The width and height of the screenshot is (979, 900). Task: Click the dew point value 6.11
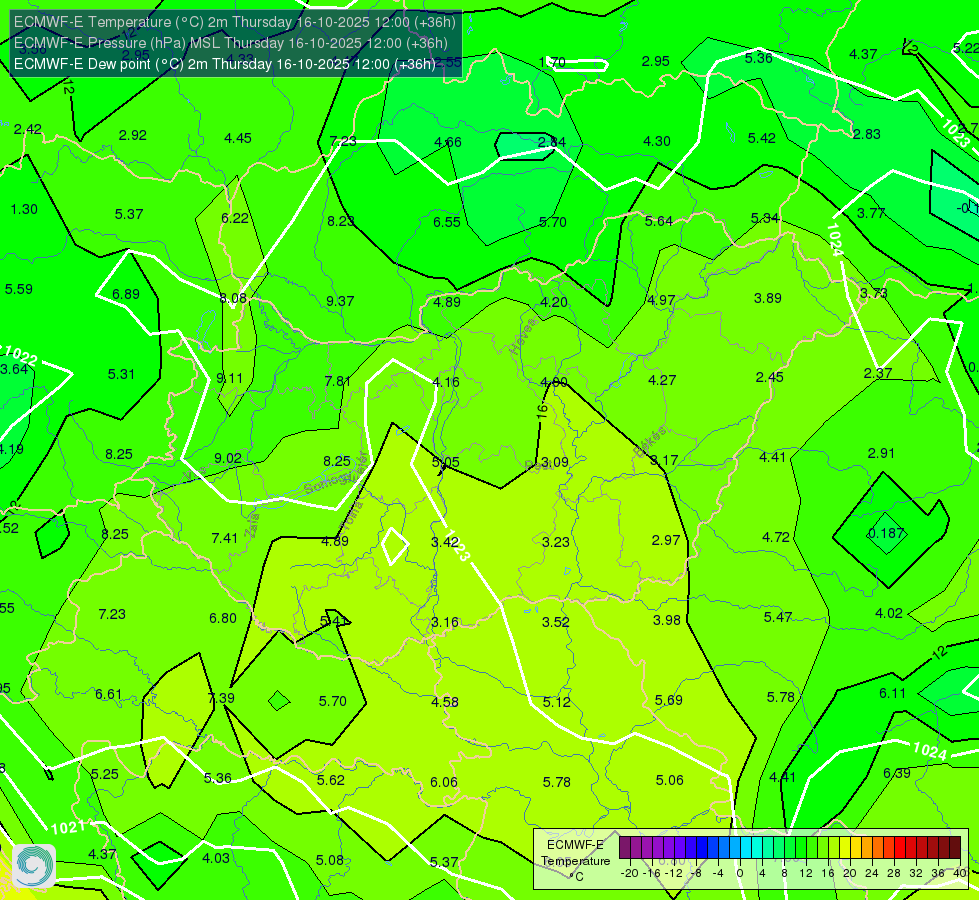(892, 693)
